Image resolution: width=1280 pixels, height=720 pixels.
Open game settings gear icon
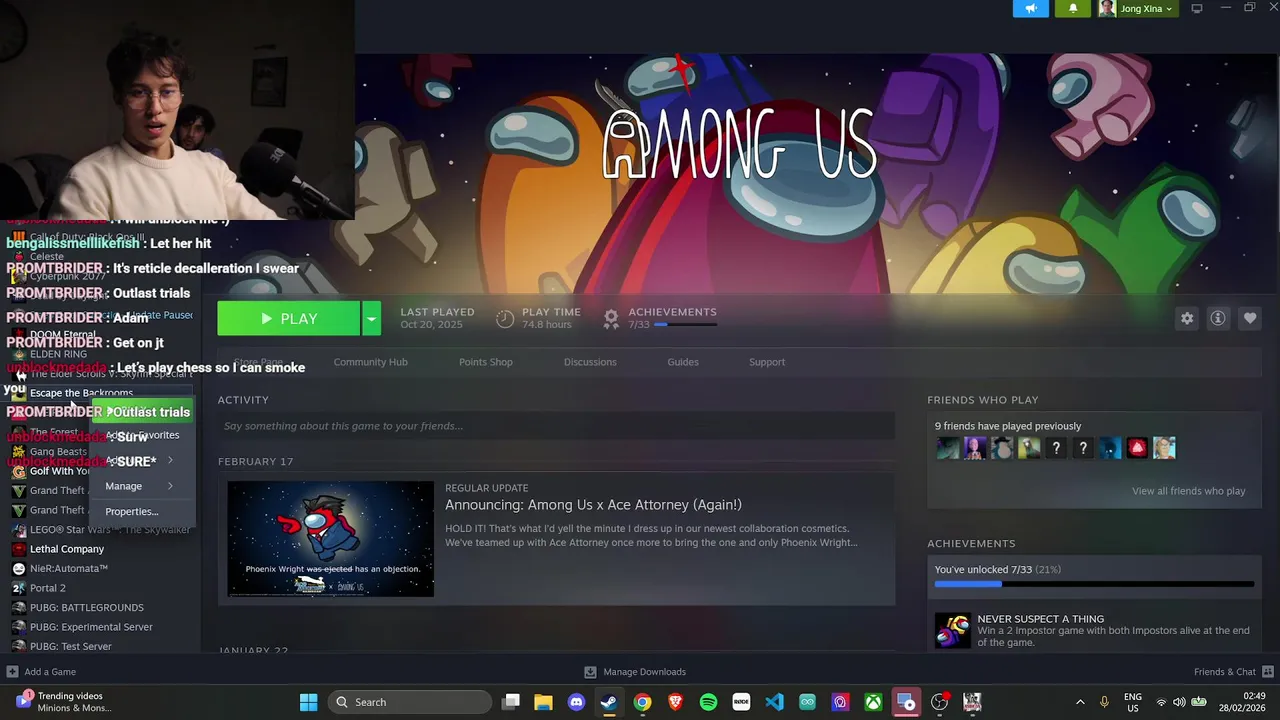[x=1187, y=318]
